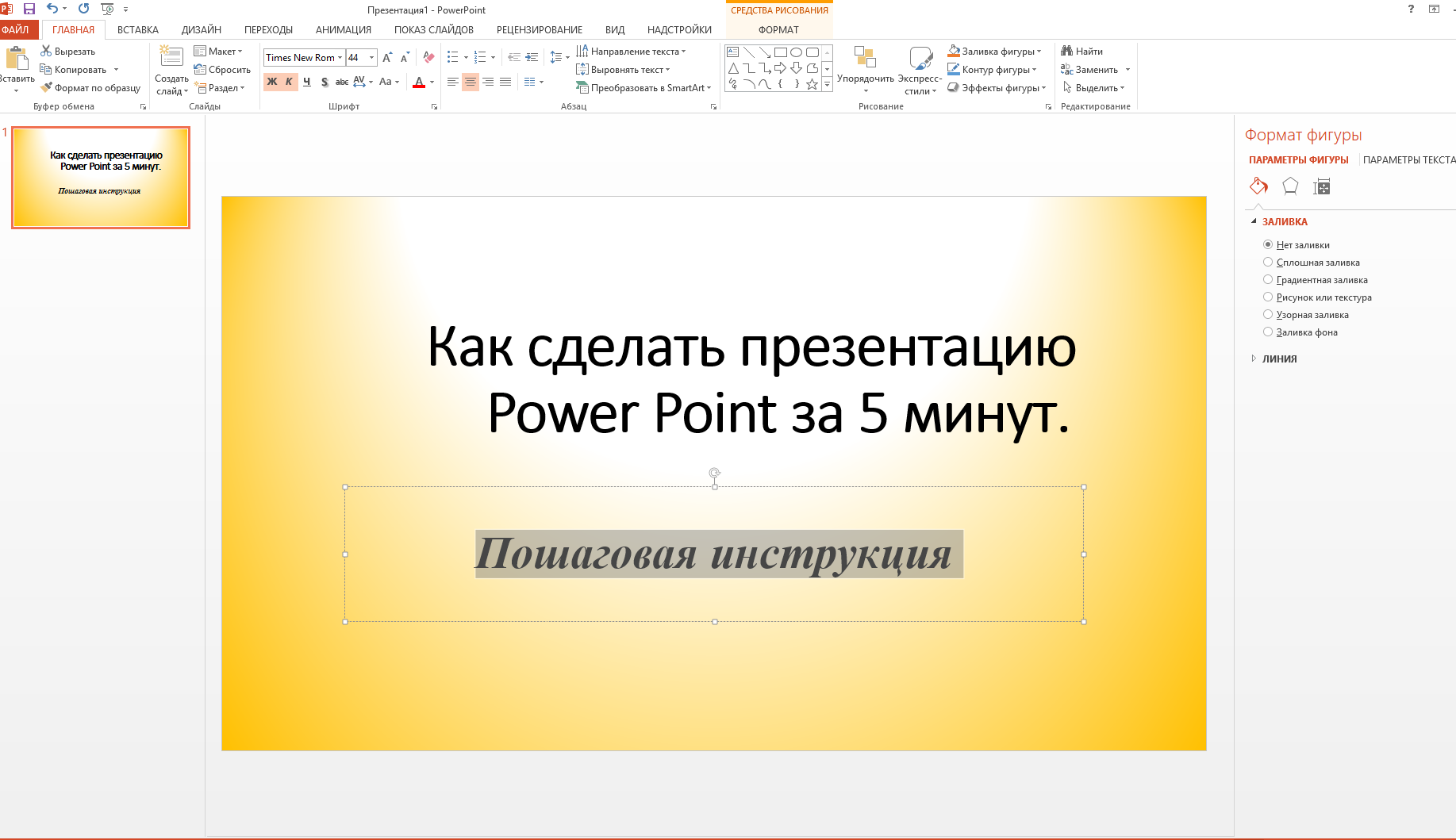Switch to ФОРМАТ drawing tools tab
Viewport: 1456px width, 840px height.
pos(778,29)
